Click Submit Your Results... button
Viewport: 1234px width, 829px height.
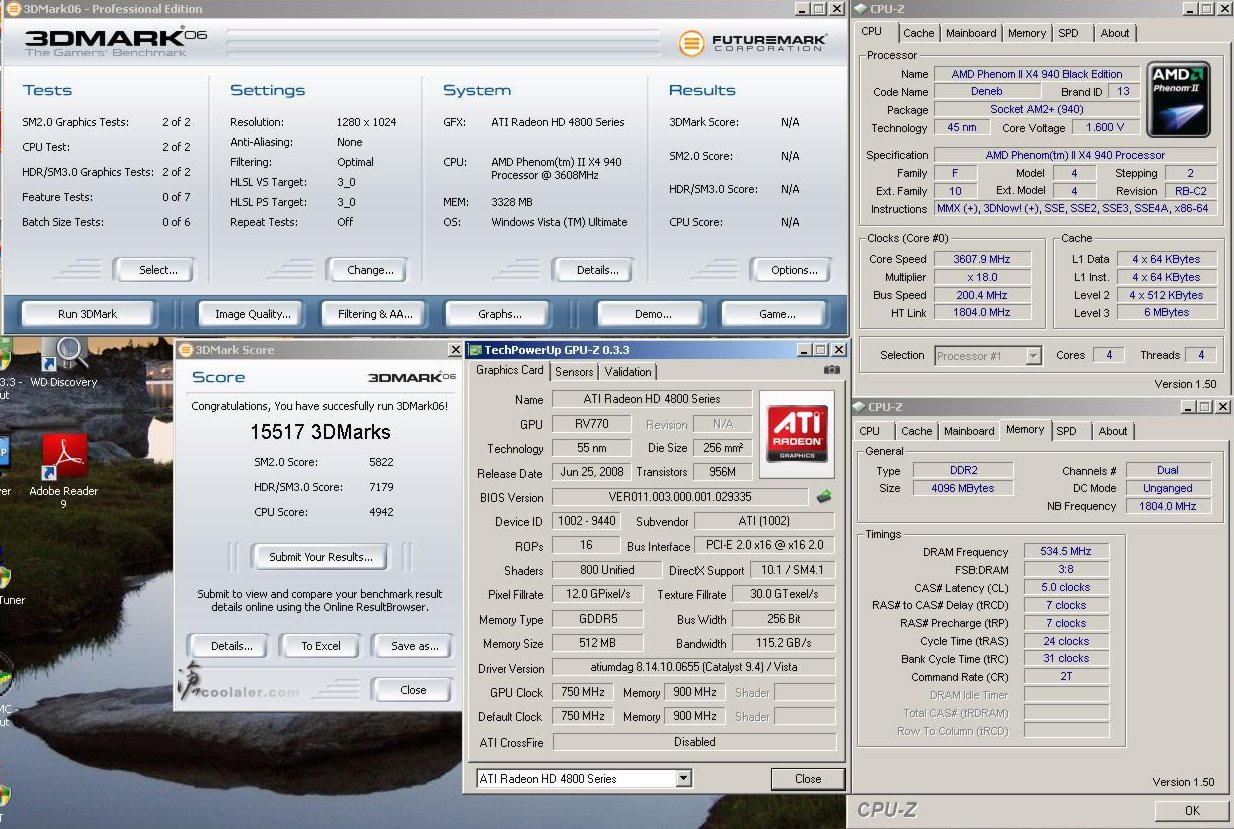(320, 557)
